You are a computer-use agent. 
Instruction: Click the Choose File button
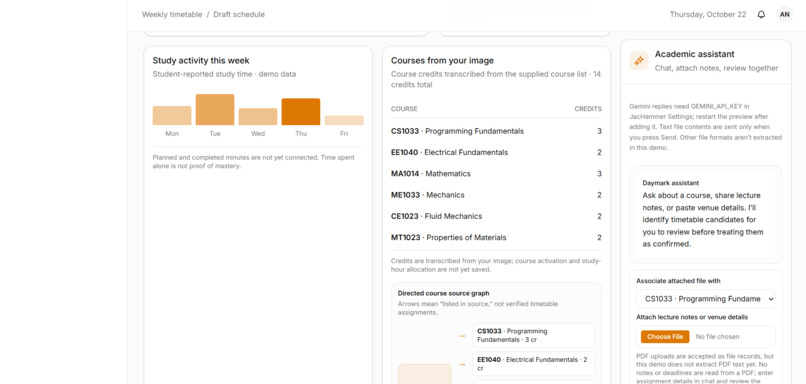665,337
